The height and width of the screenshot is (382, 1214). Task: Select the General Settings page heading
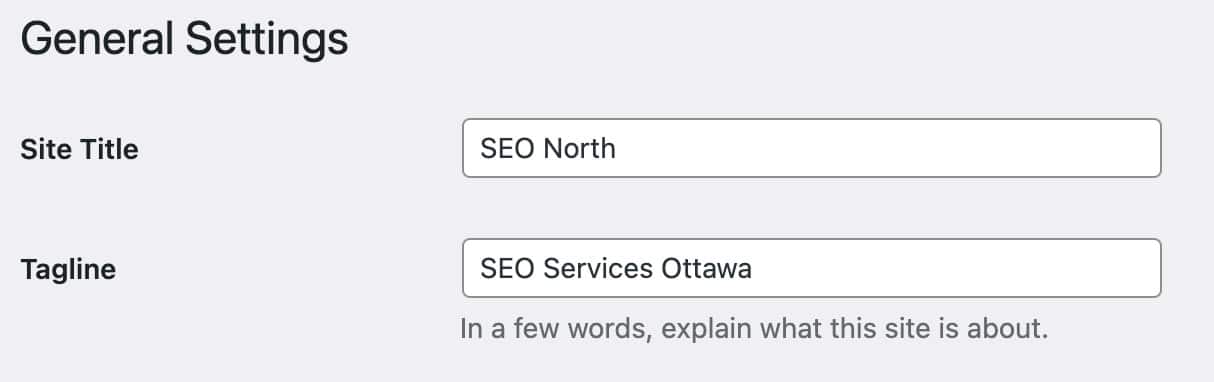coord(184,41)
